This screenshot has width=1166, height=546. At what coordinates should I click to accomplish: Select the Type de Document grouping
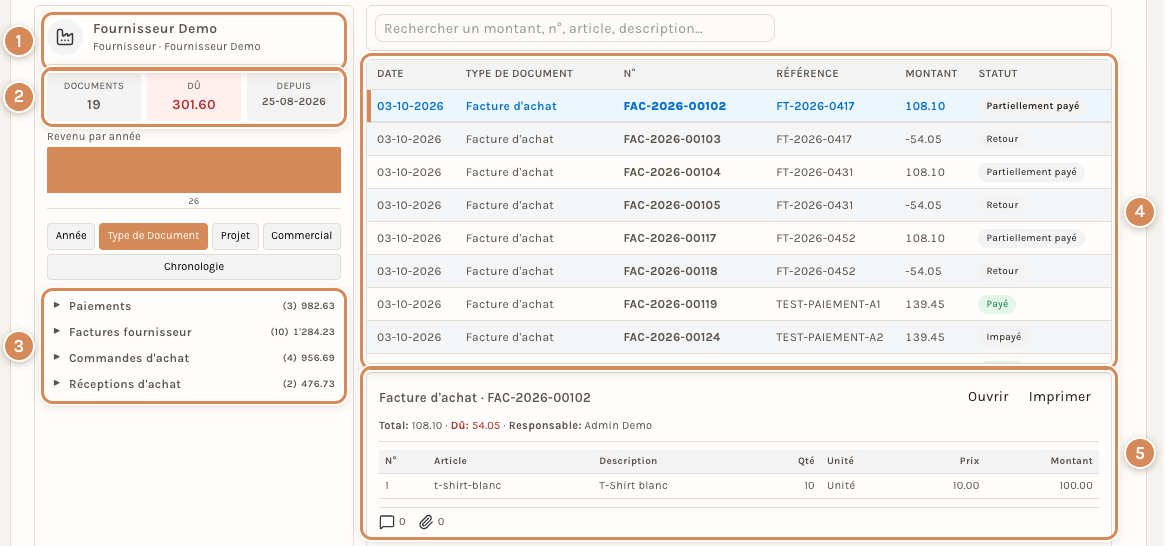point(153,236)
